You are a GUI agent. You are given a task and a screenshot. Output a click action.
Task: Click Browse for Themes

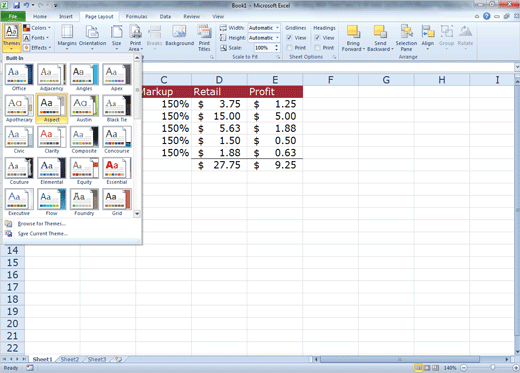42,224
